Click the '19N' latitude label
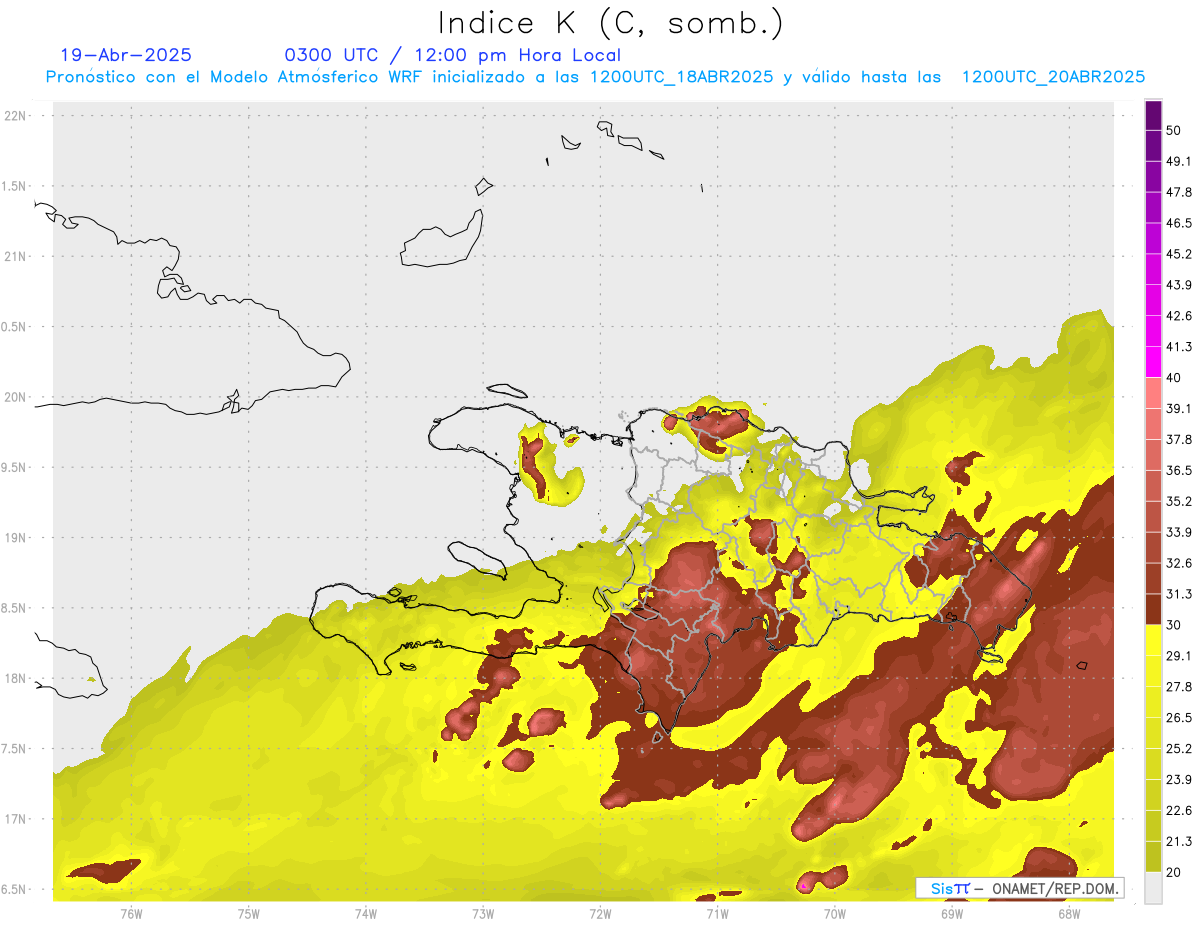The height and width of the screenshot is (927, 1200). pyautogui.click(x=15, y=537)
